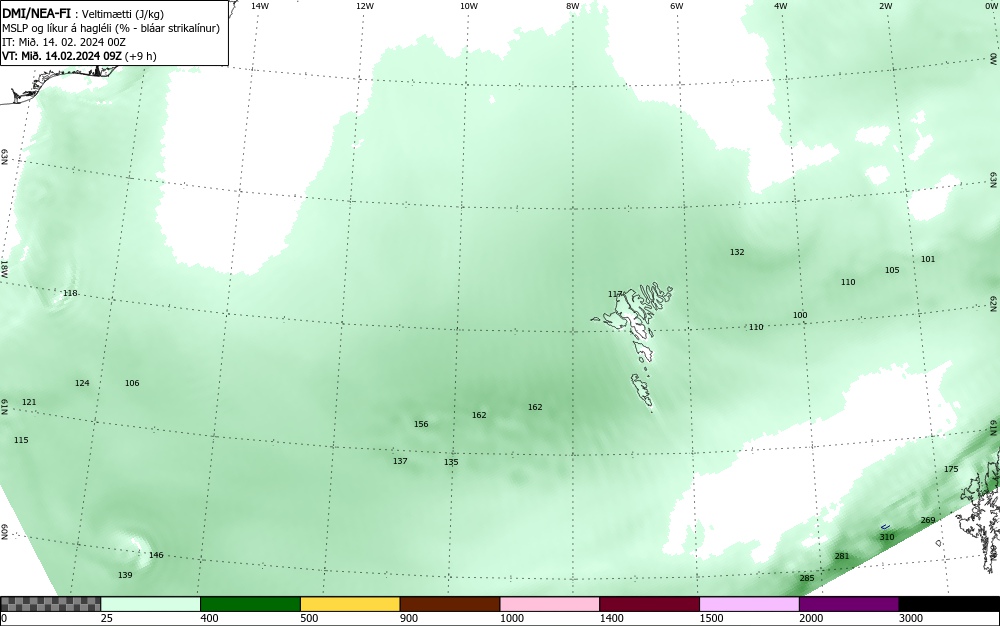
Task: Click the map value '118'
Action: (70, 293)
